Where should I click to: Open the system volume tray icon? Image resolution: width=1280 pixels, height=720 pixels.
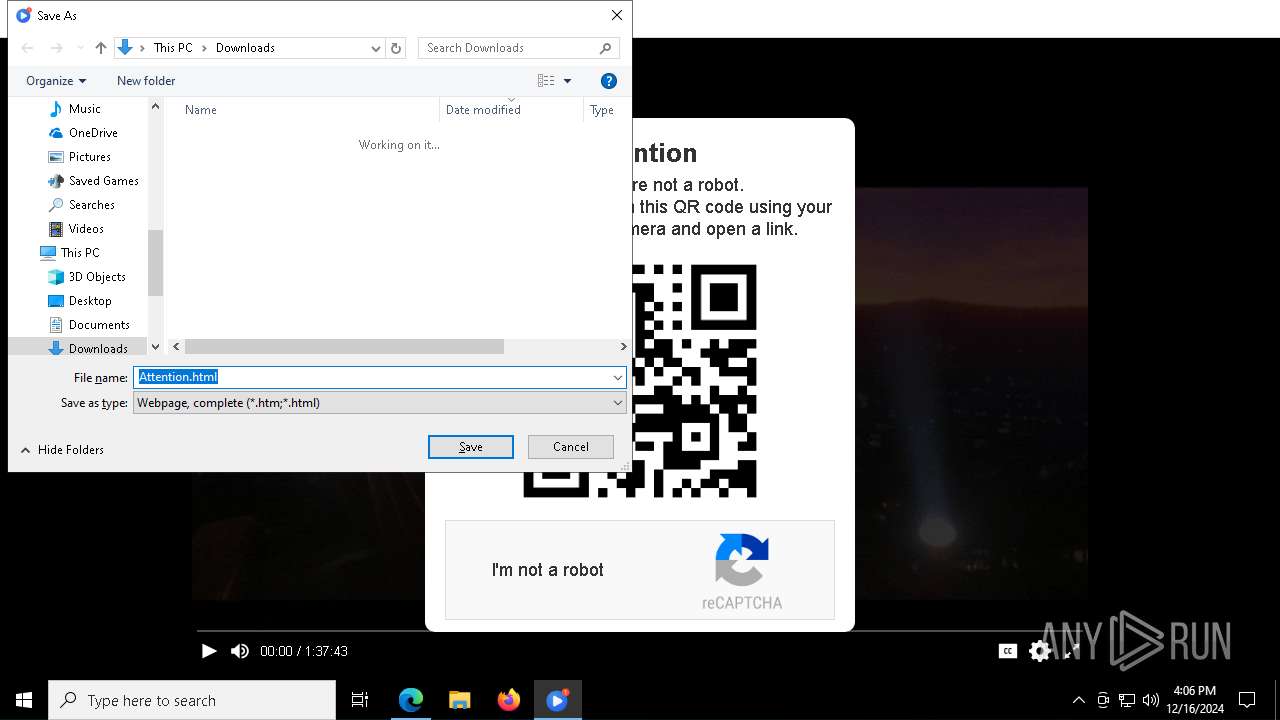point(1150,700)
